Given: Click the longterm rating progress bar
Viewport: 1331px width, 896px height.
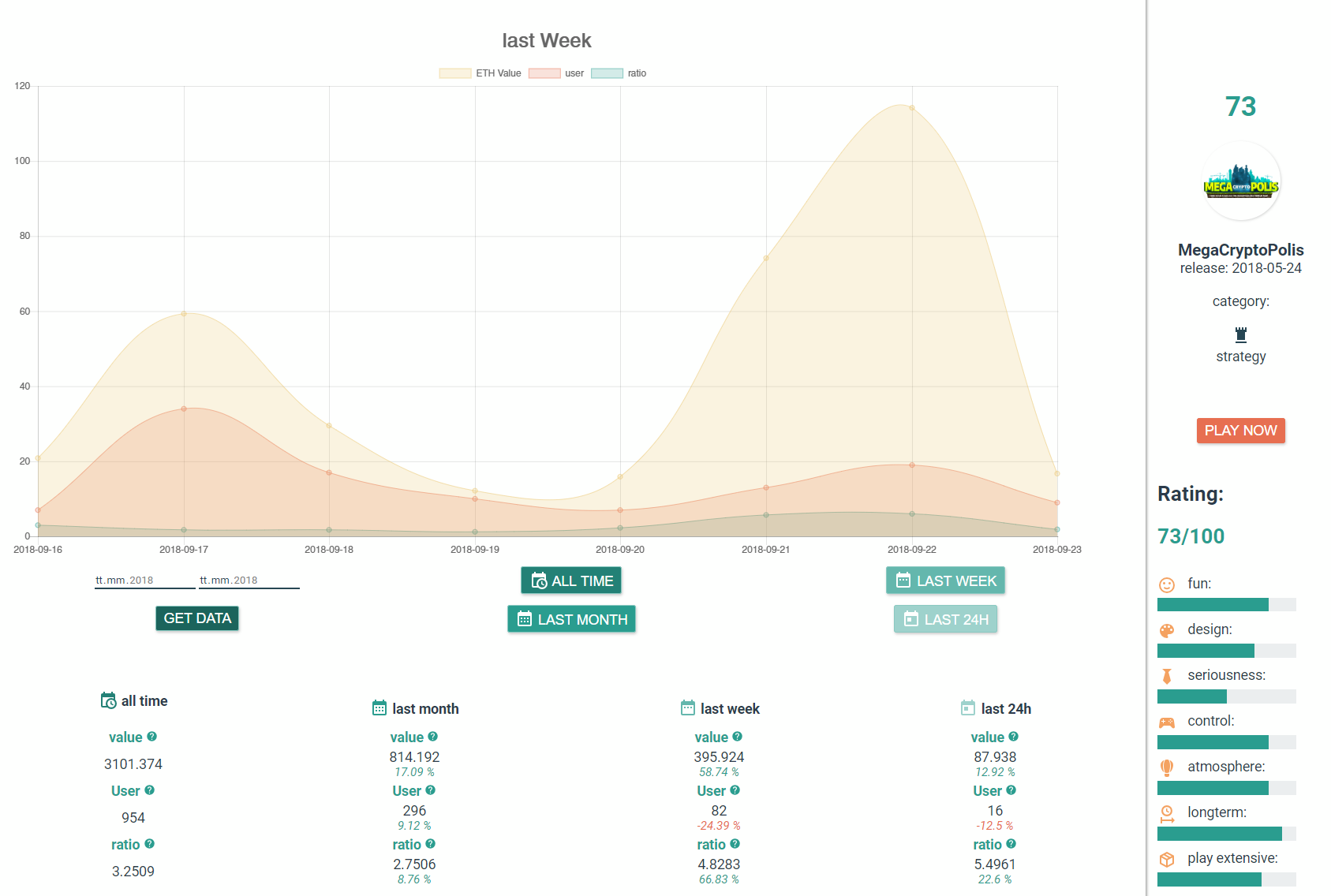Looking at the screenshot, I should point(1226,834).
